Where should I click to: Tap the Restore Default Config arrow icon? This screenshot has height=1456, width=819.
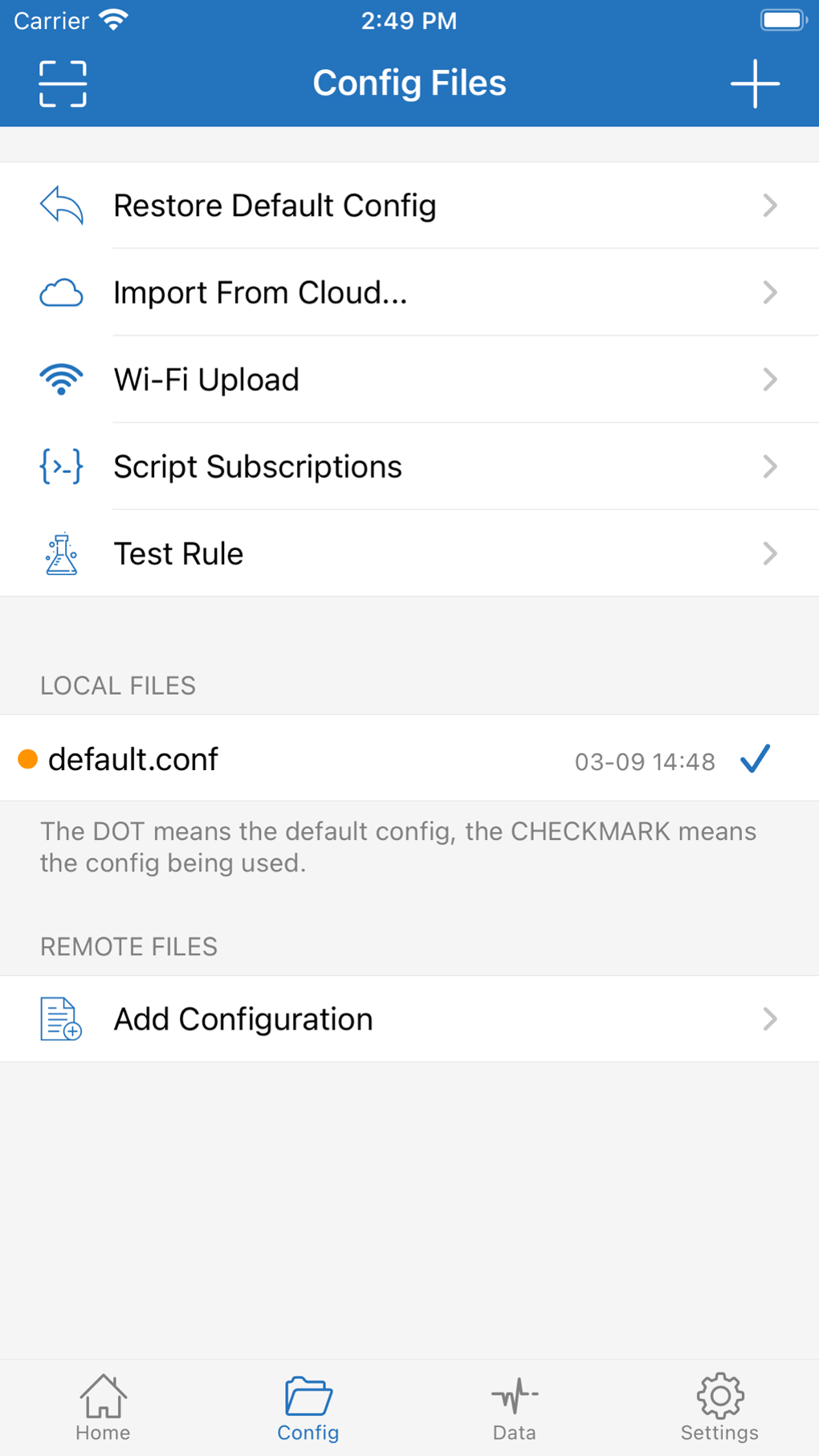62,206
